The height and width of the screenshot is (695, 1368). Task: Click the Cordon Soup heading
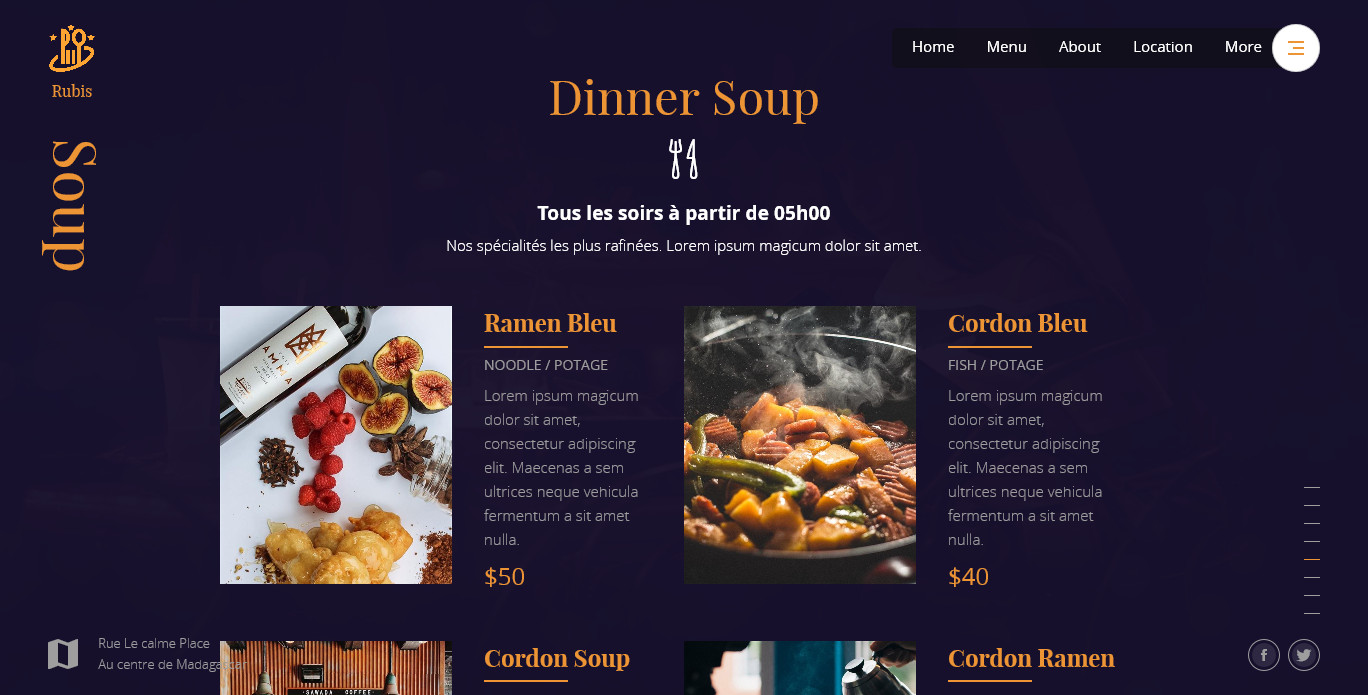click(x=557, y=658)
